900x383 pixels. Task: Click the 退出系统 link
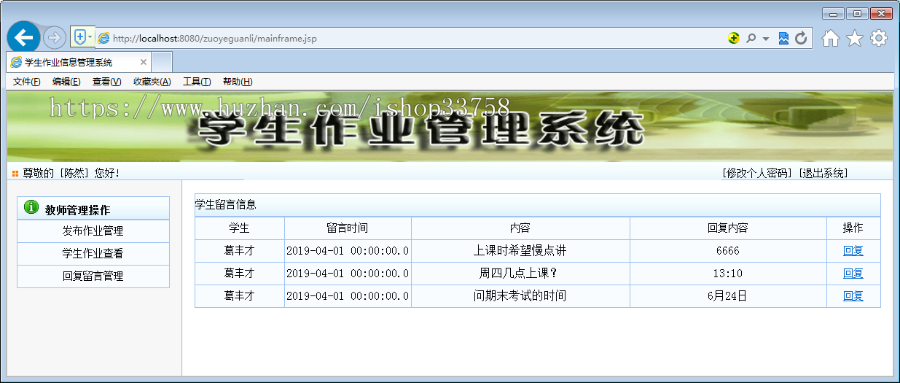pyautogui.click(x=823, y=173)
